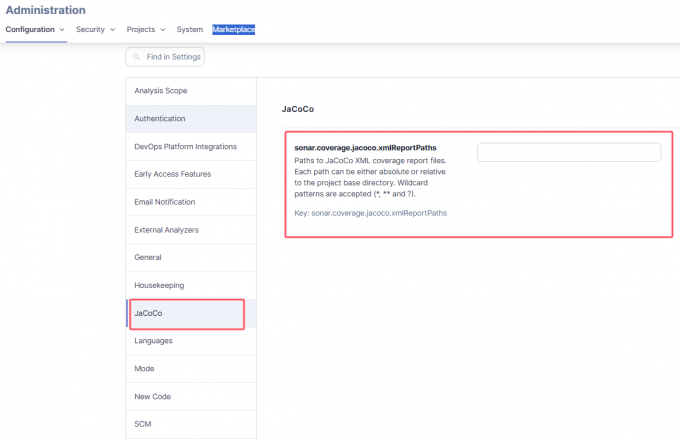Click the search magnifier icon in Find in Settings
680x440 pixels.
click(x=137, y=57)
